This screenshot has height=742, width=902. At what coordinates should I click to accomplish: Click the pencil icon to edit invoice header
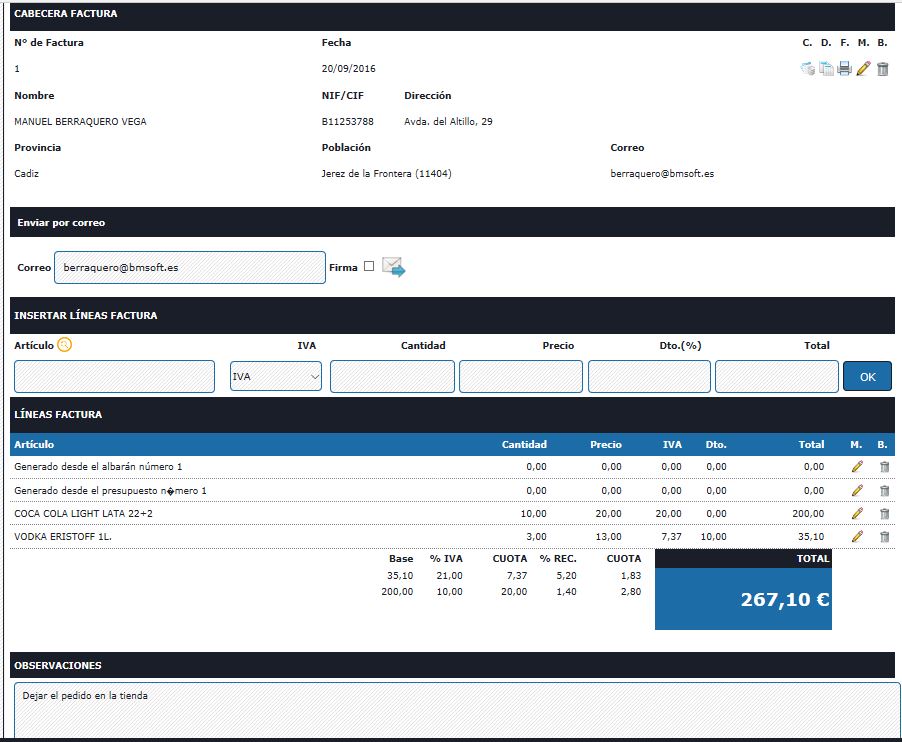click(x=864, y=69)
